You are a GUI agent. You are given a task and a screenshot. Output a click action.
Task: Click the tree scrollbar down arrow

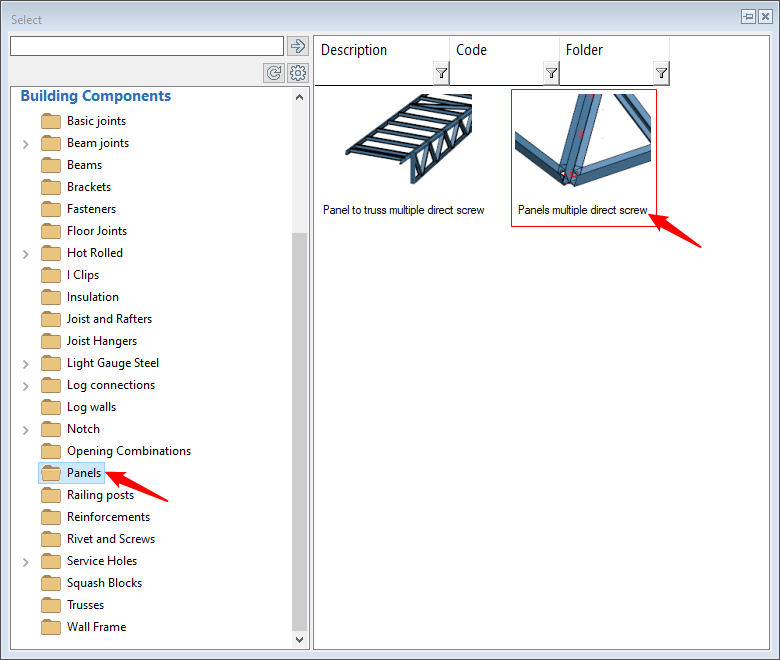pos(300,638)
